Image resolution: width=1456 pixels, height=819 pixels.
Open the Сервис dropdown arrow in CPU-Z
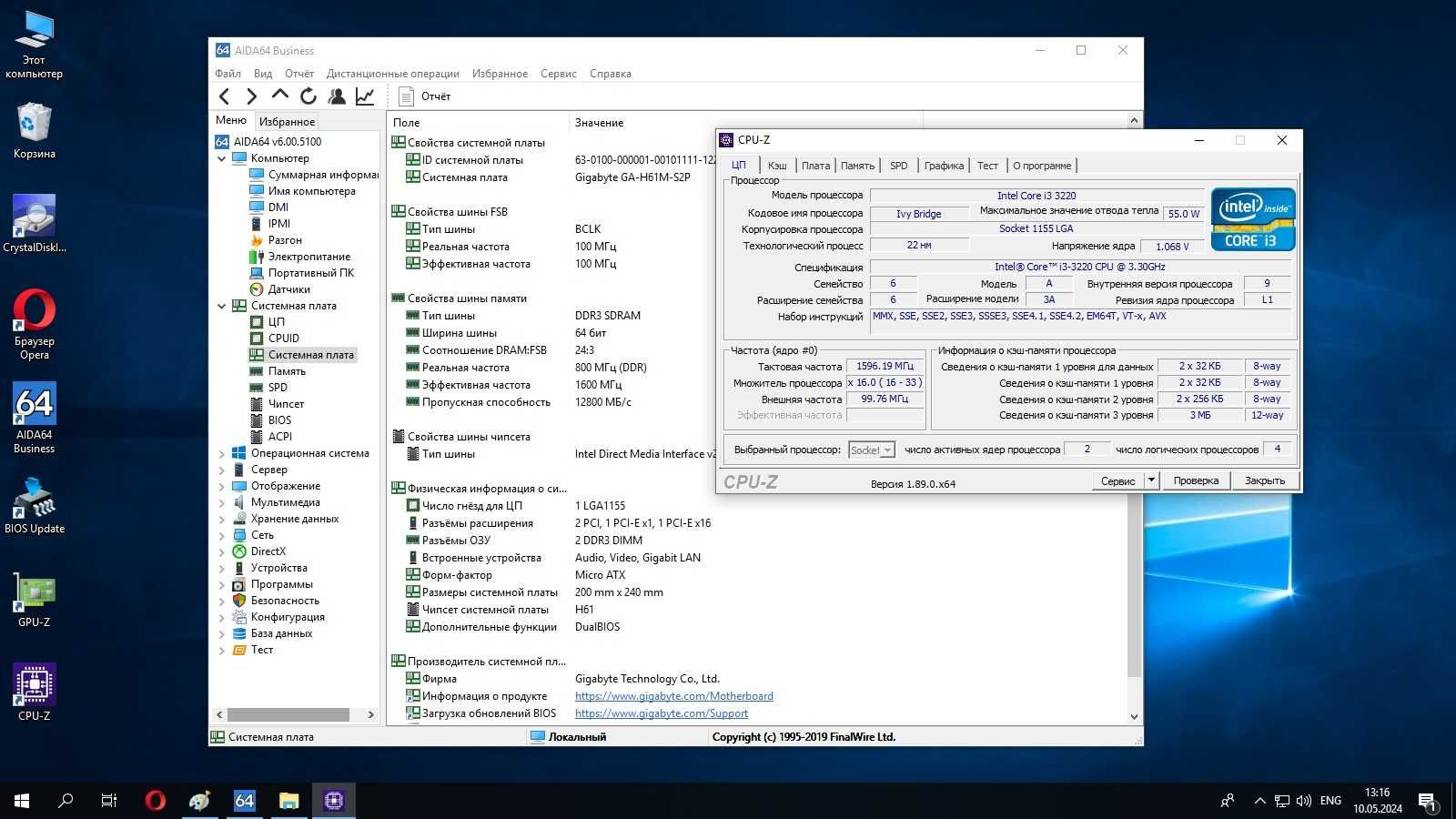click(1151, 480)
